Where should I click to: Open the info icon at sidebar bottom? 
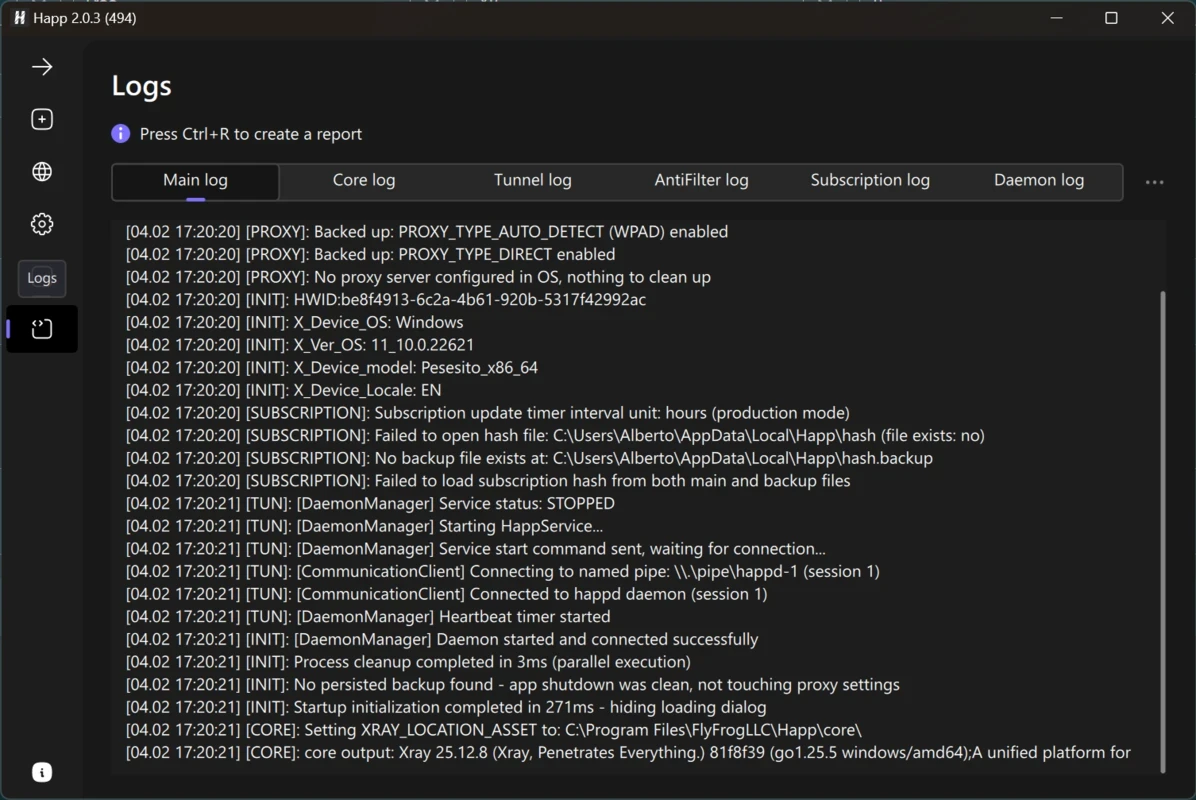pyautogui.click(x=42, y=773)
